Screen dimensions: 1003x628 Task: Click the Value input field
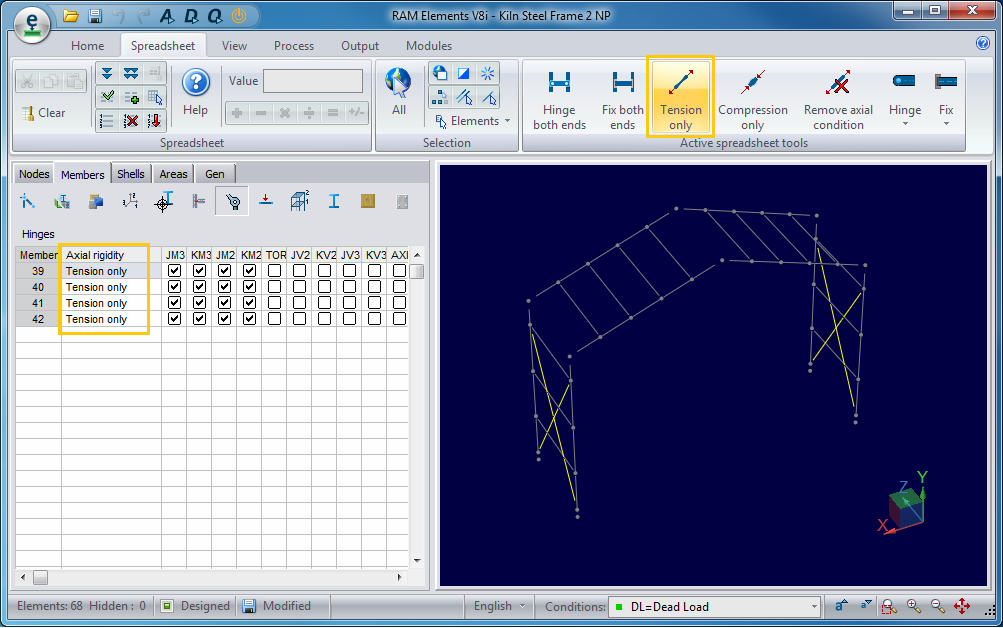[x=312, y=81]
